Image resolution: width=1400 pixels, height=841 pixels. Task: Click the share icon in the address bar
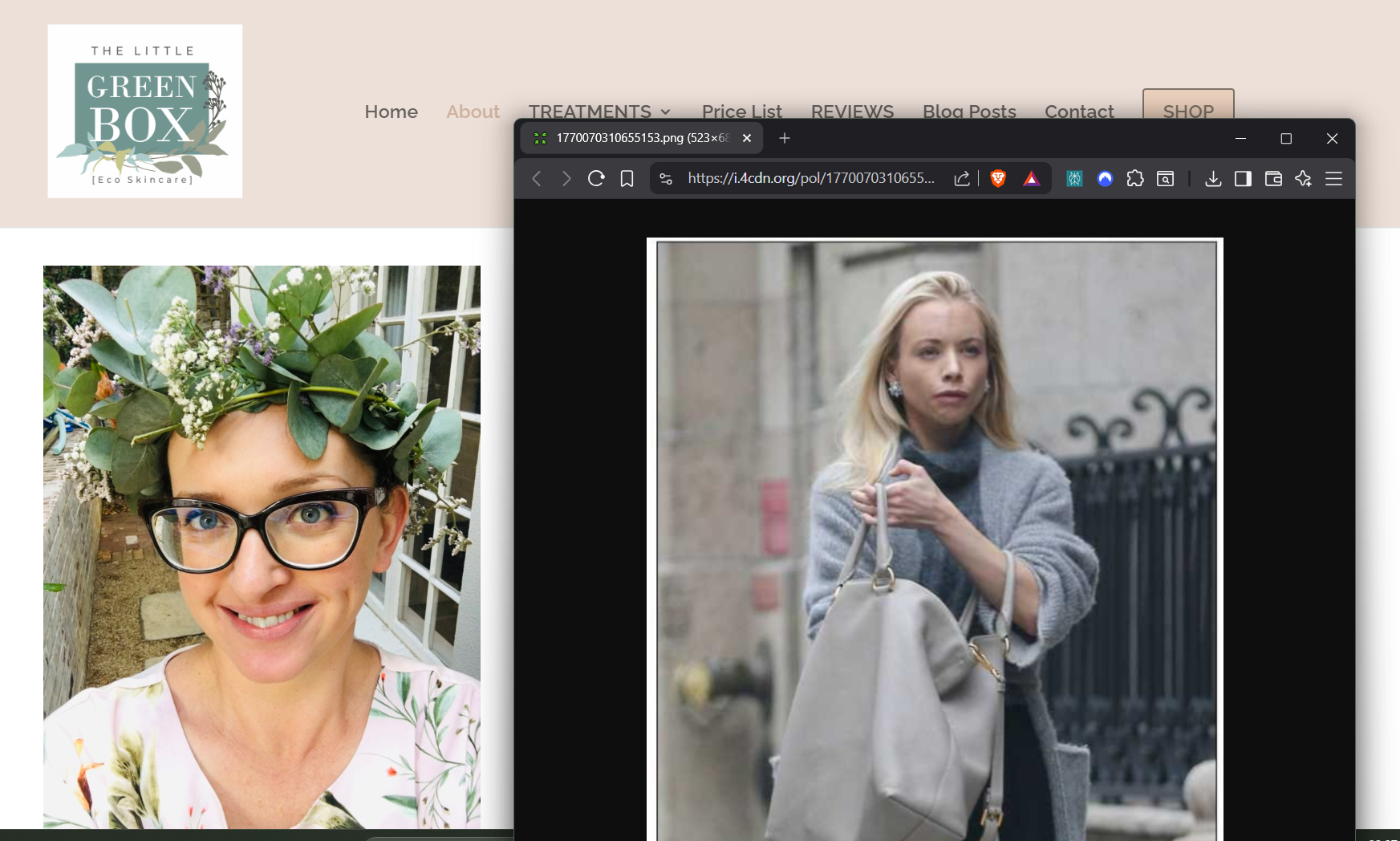(962, 178)
